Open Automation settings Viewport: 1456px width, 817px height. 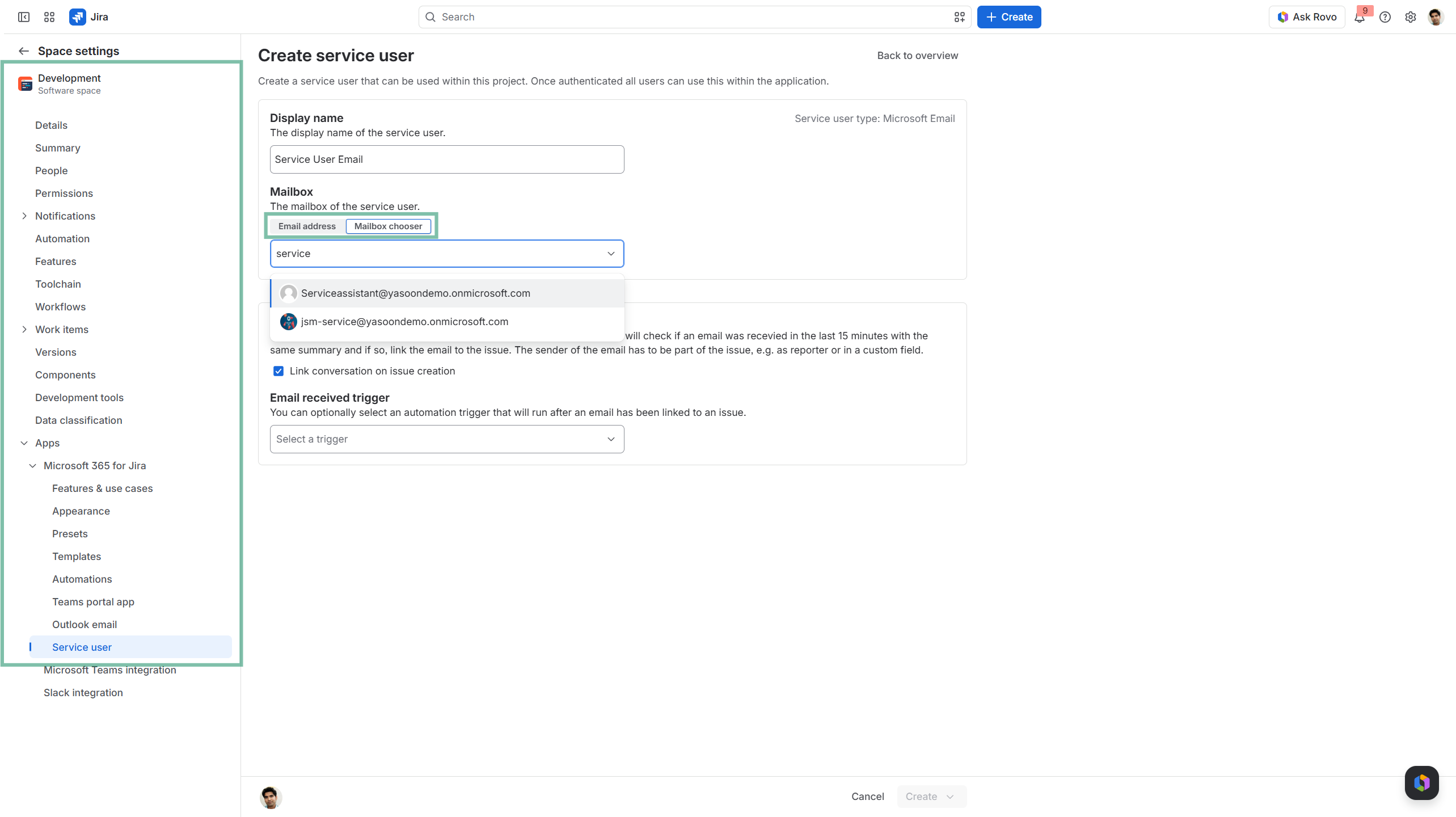click(62, 239)
